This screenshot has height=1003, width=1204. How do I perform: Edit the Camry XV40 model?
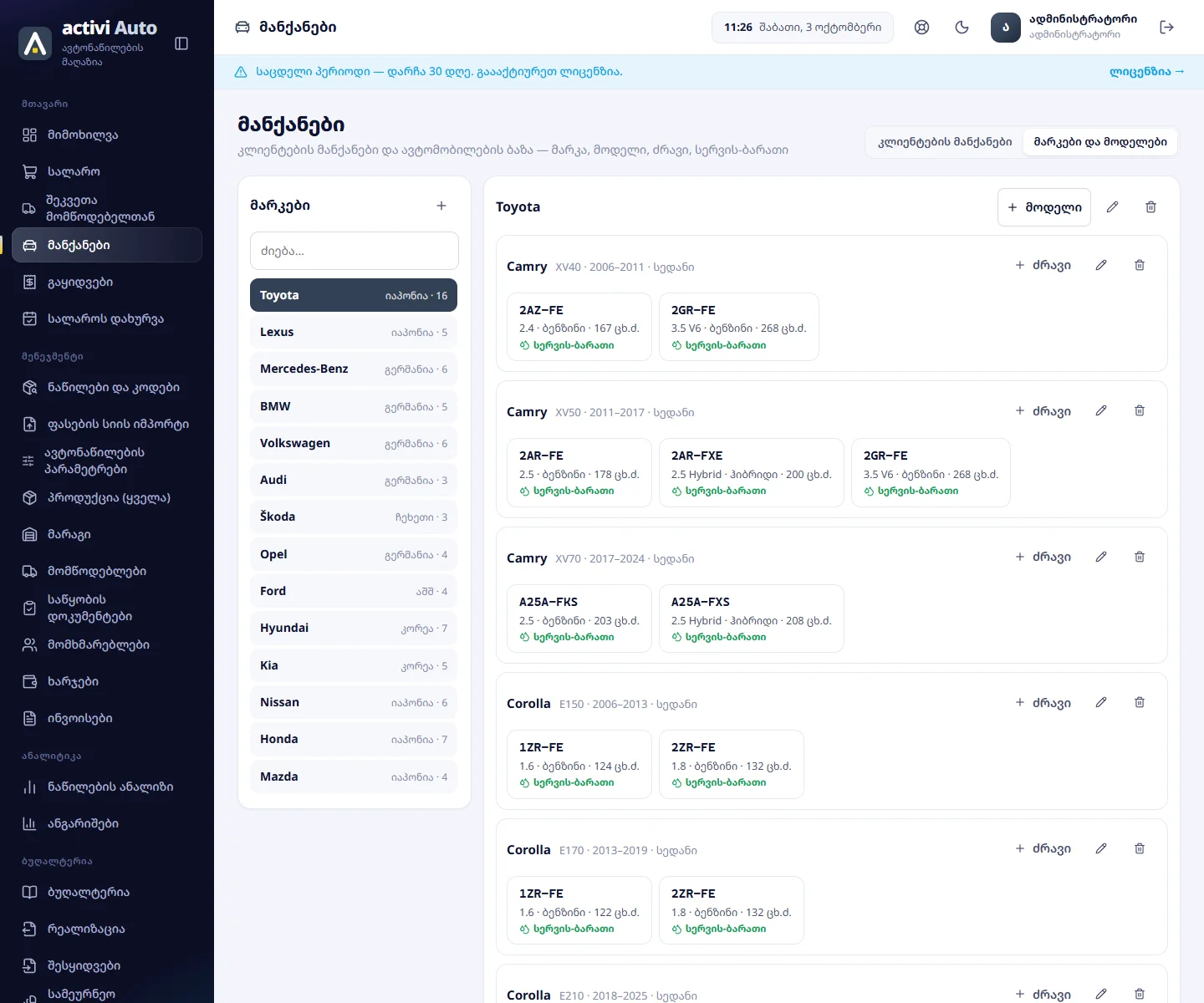[1101, 265]
